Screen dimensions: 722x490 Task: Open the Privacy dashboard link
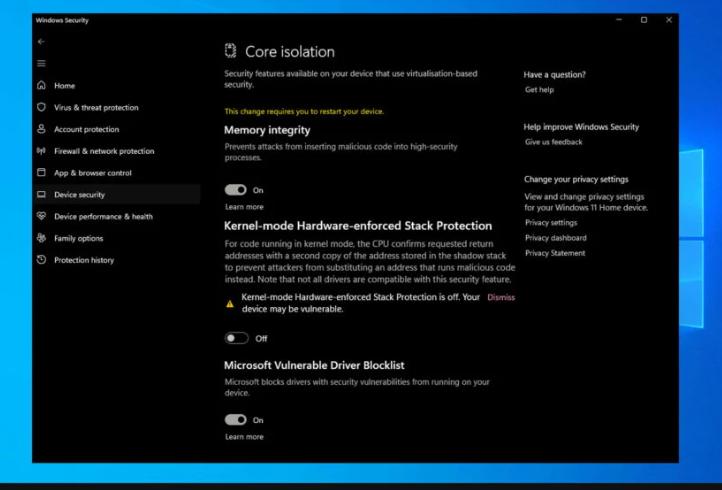pyautogui.click(x=556, y=238)
